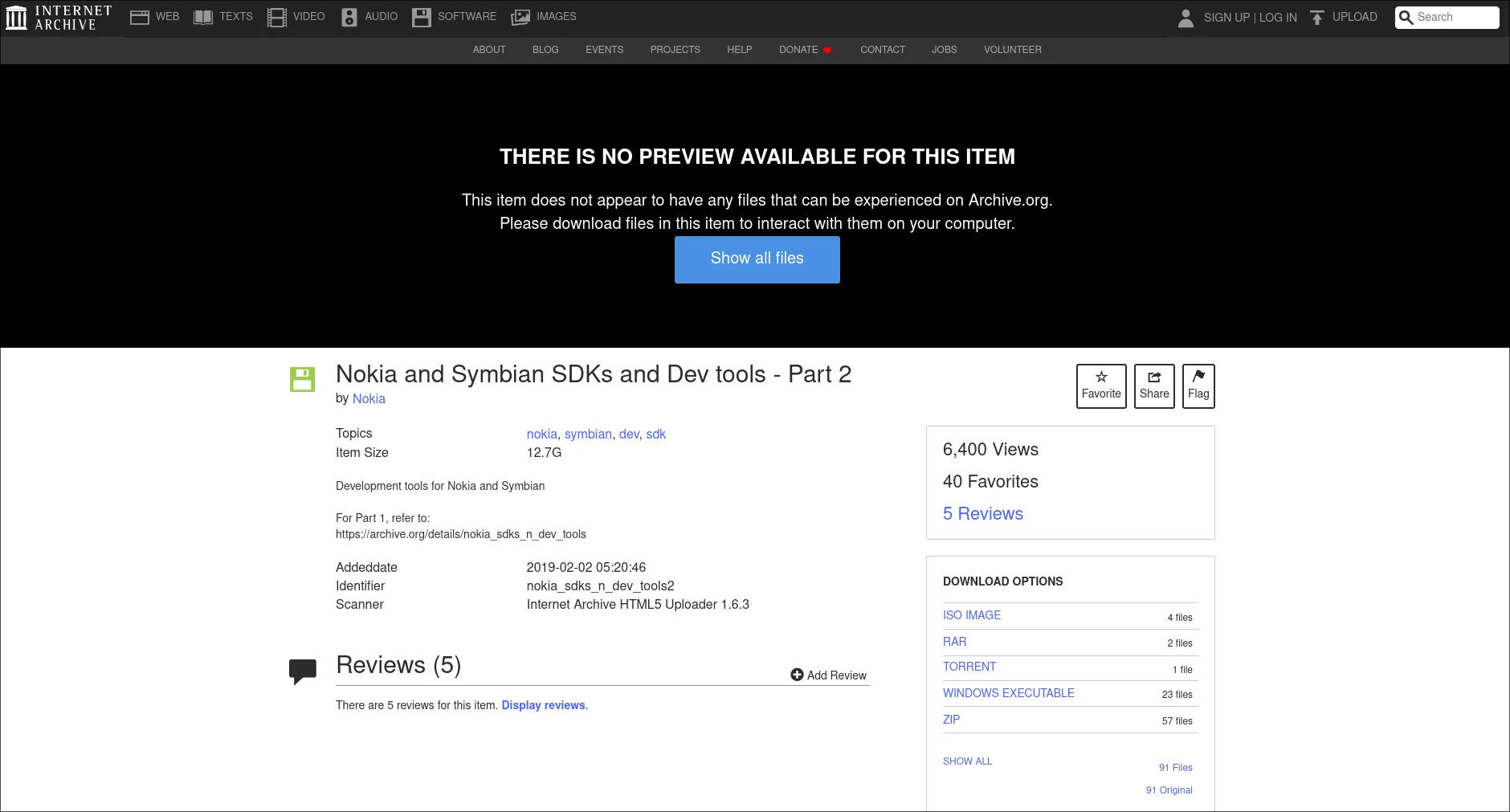Expand ZIP download files list
This screenshot has width=1510, height=812.
pos(951,720)
